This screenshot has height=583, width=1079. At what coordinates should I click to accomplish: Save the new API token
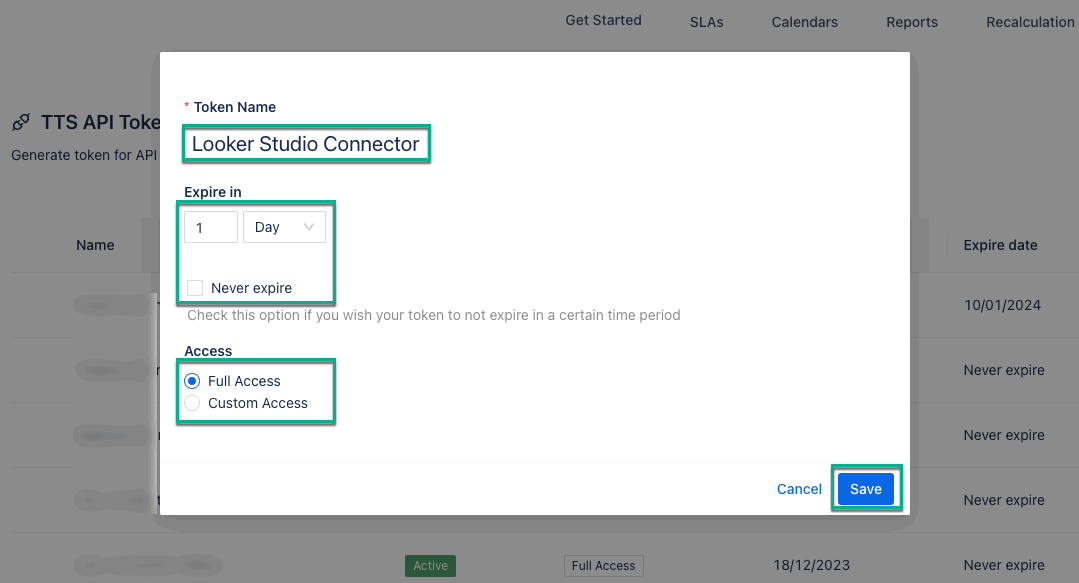(x=865, y=489)
